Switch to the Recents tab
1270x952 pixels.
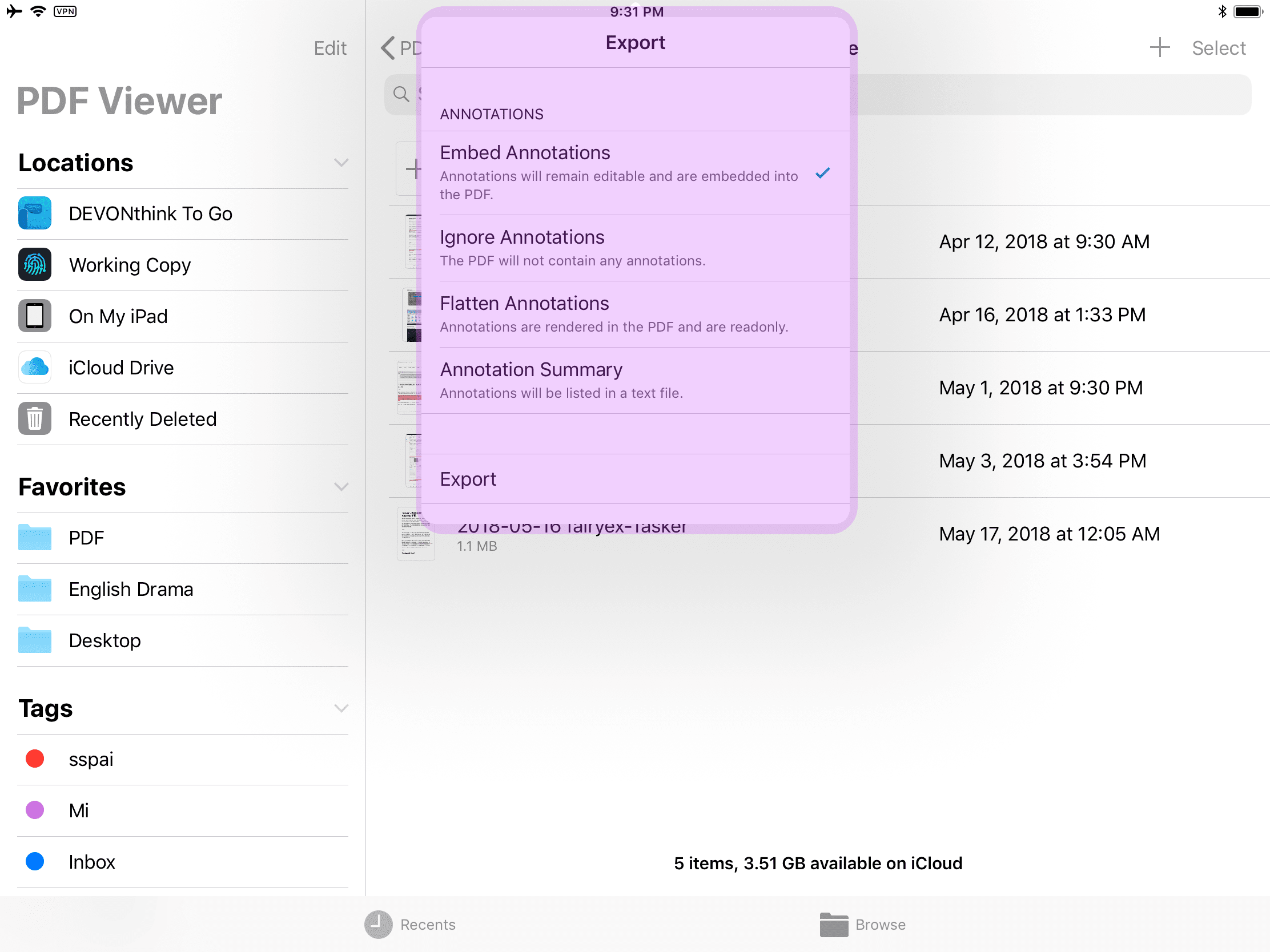(410, 925)
